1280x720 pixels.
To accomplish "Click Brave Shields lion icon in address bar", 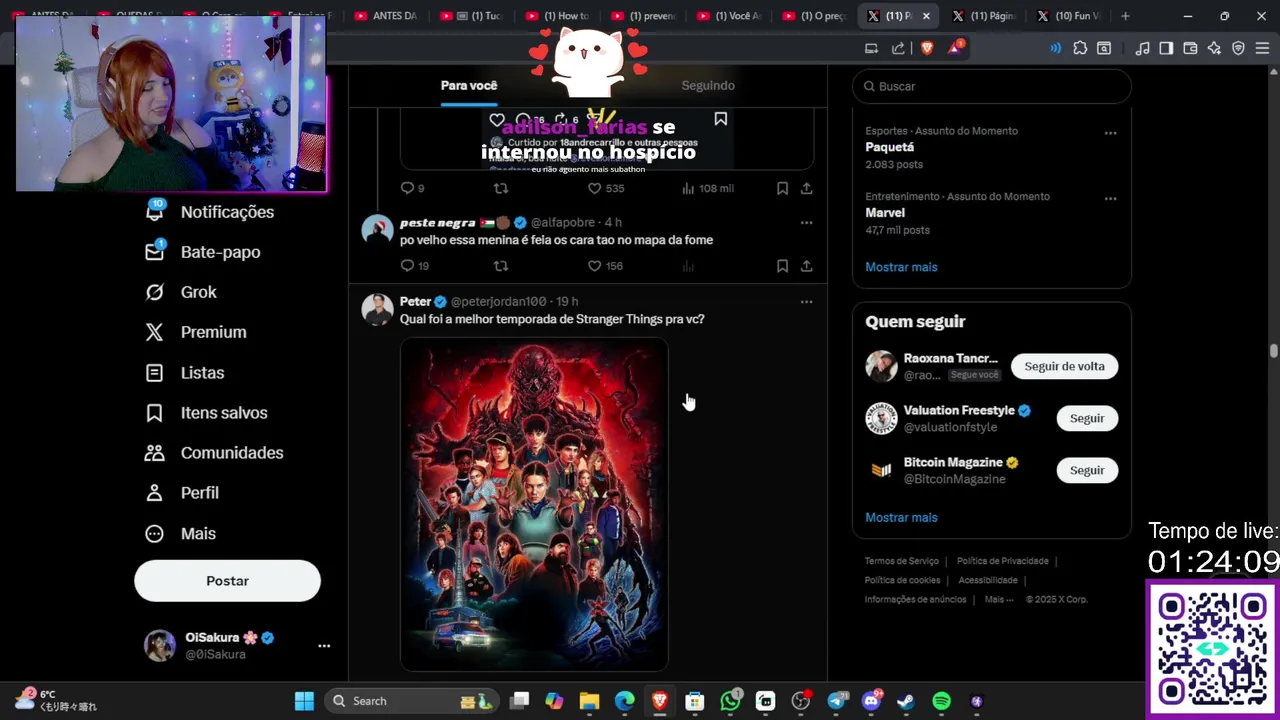I will 926,48.
